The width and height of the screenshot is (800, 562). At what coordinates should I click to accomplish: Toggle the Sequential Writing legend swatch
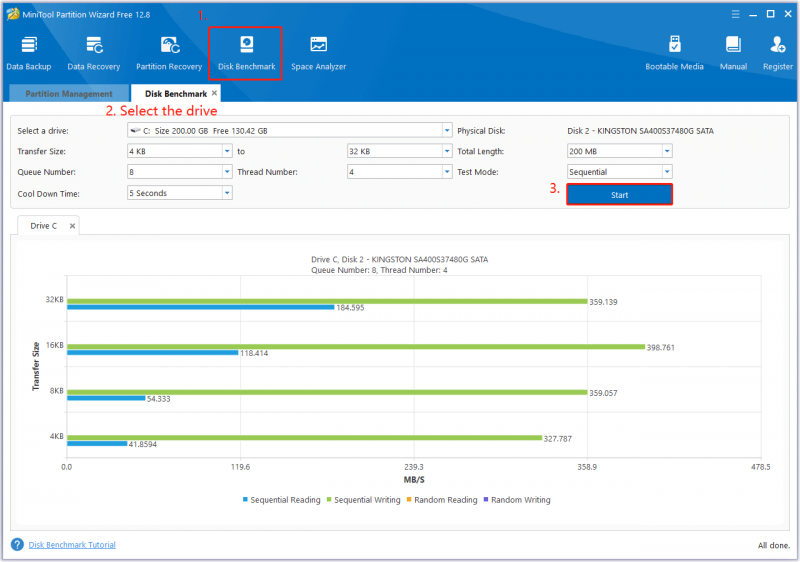click(330, 499)
